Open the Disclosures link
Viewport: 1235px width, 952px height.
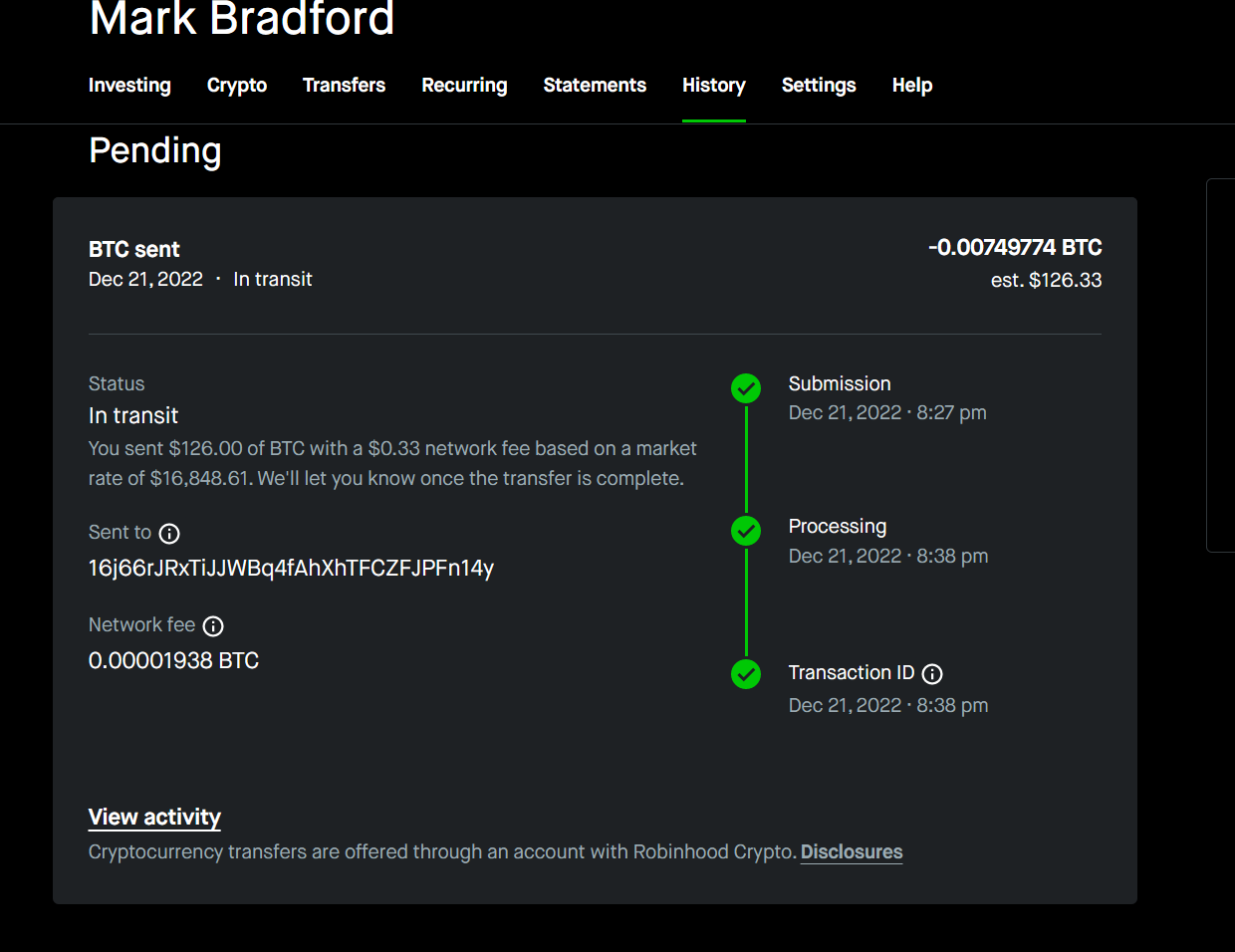pos(852,852)
